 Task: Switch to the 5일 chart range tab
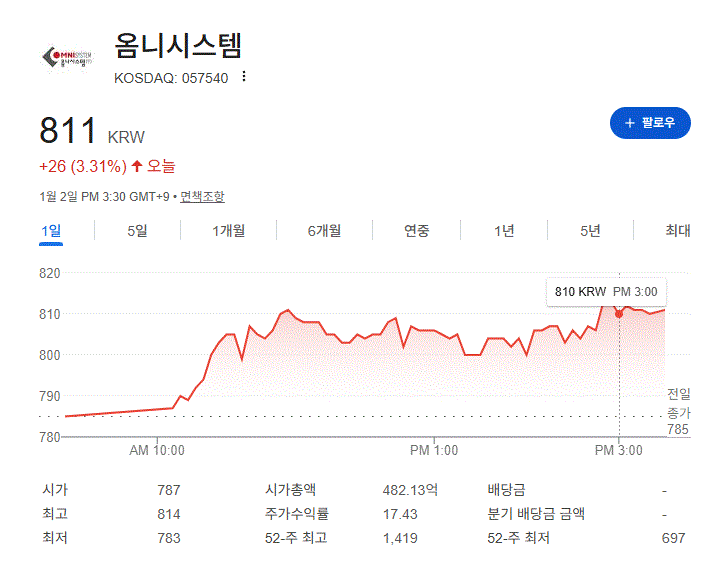coord(137,231)
